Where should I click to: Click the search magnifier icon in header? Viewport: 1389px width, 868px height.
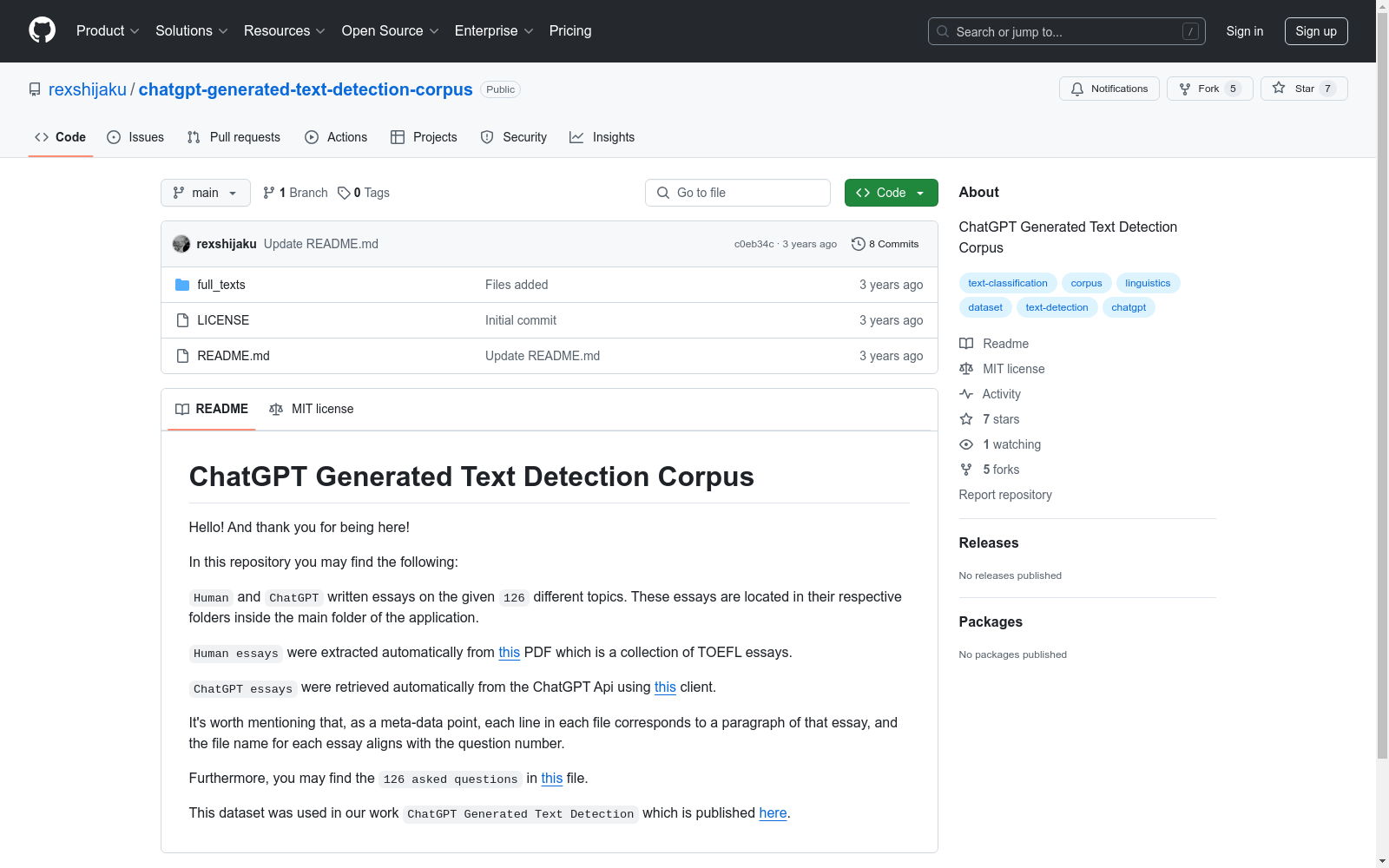coord(943,31)
